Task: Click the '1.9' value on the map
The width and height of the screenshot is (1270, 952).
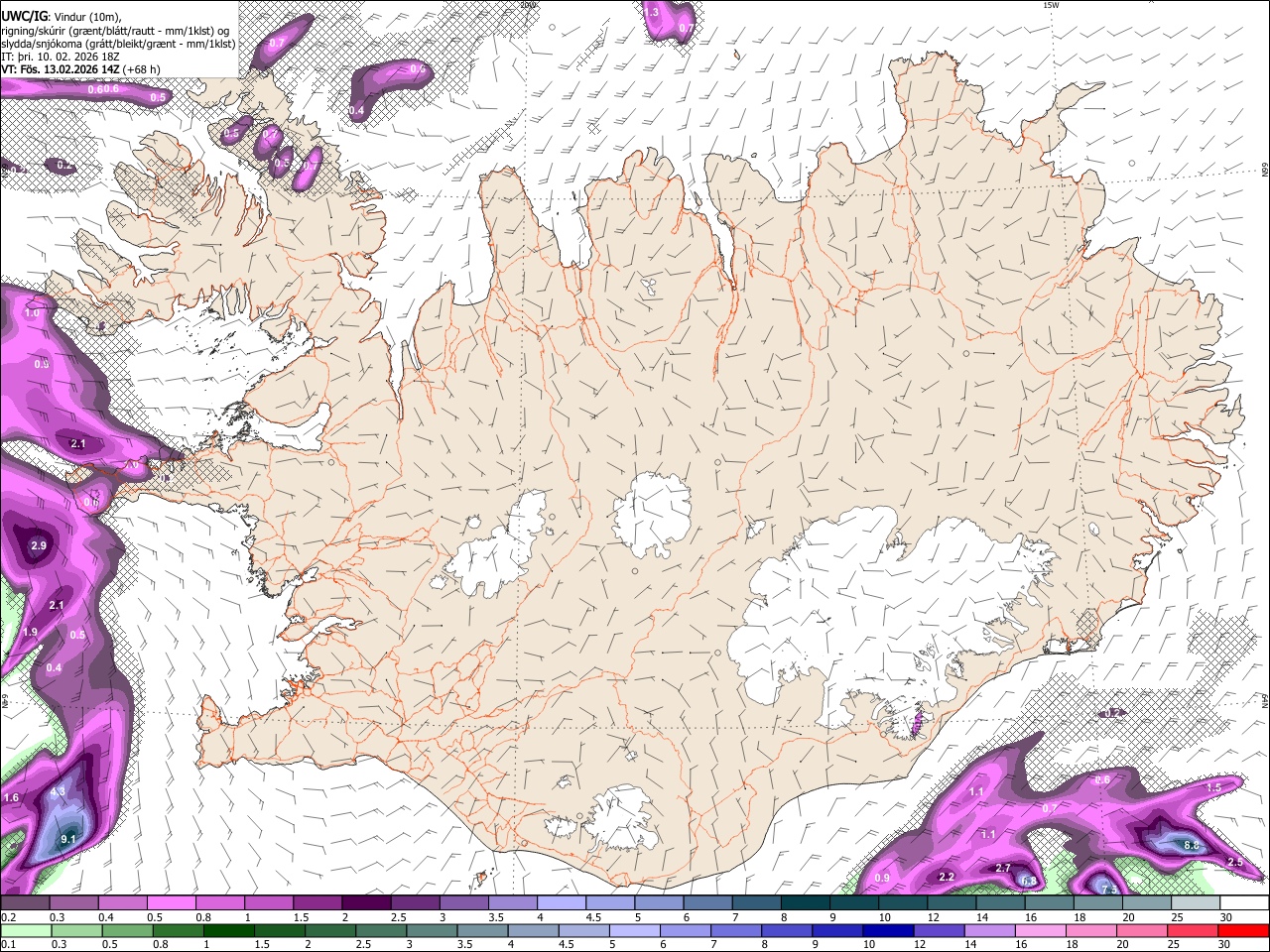Action: 30,632
